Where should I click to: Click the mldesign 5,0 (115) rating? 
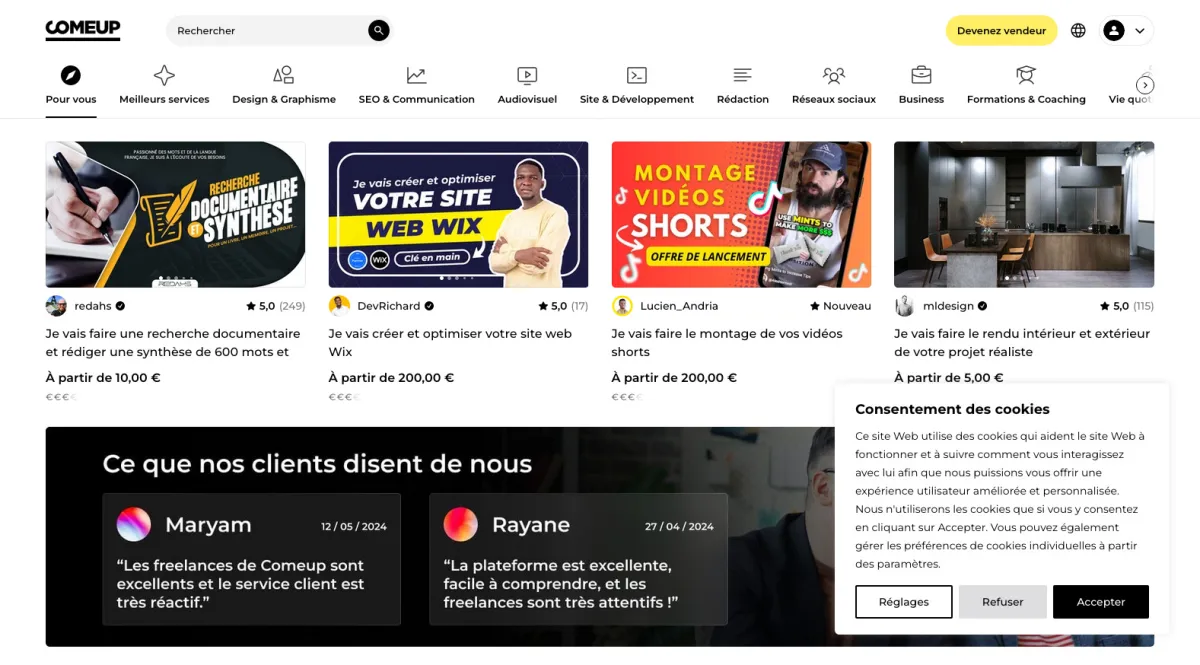click(x=1127, y=306)
